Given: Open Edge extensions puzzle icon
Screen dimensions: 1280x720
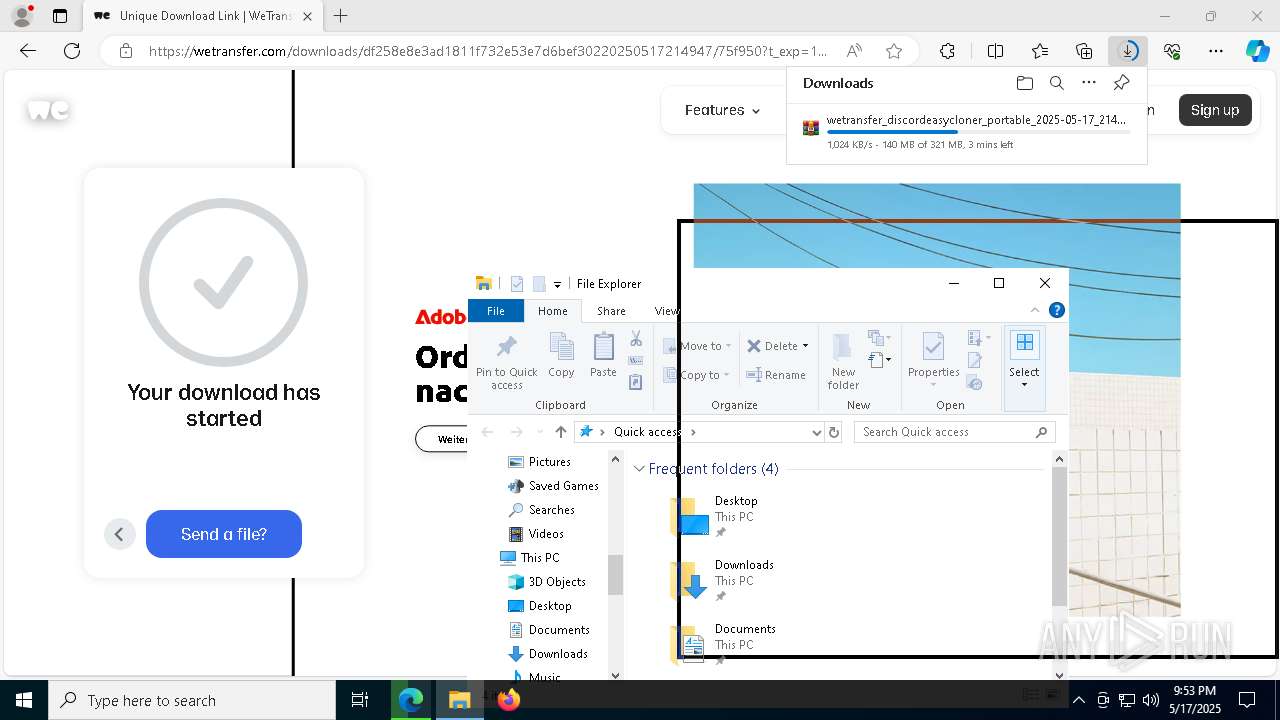Looking at the screenshot, I should tap(947, 51).
